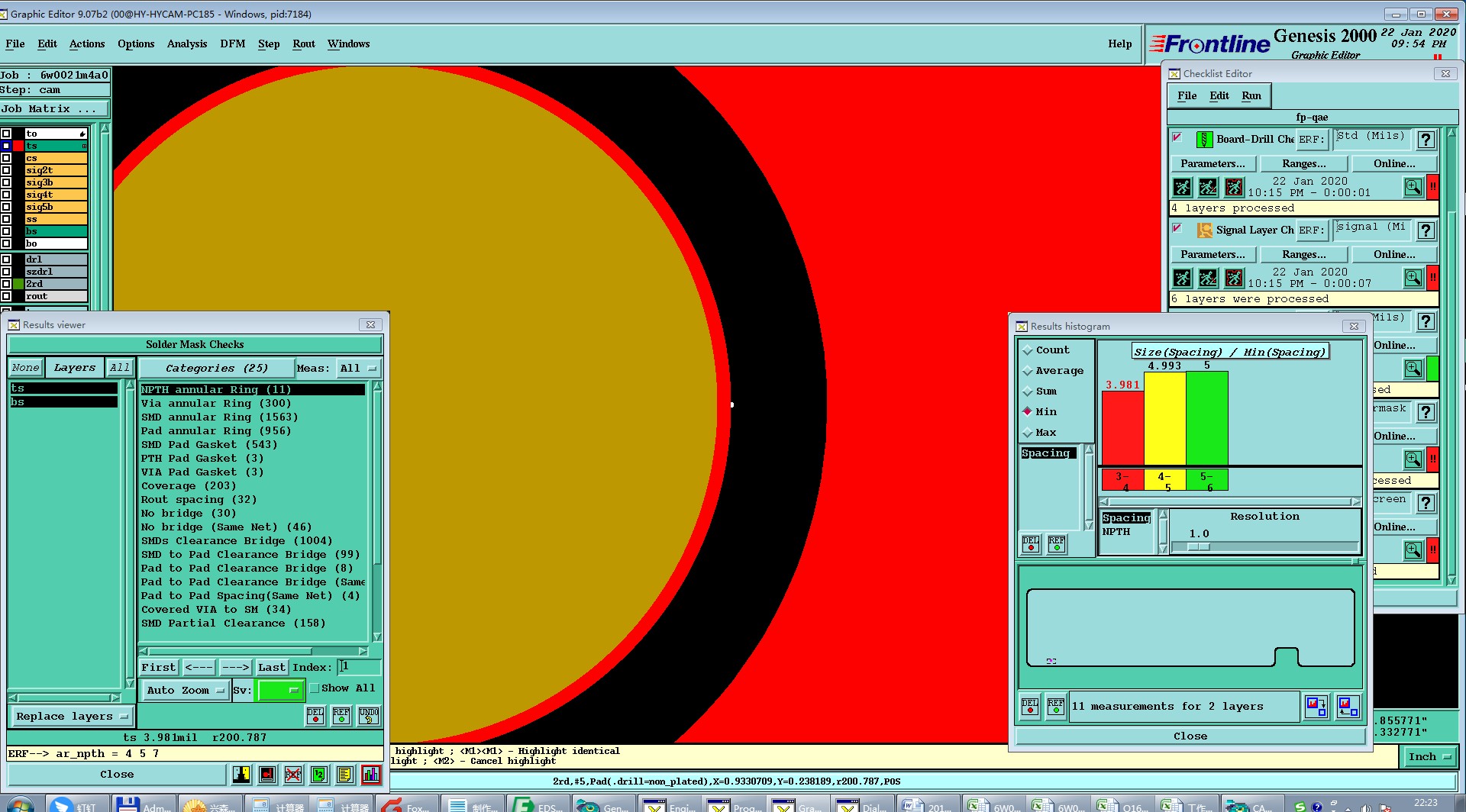Open magnifier results icon for Board-Drill Check

pos(1413,187)
